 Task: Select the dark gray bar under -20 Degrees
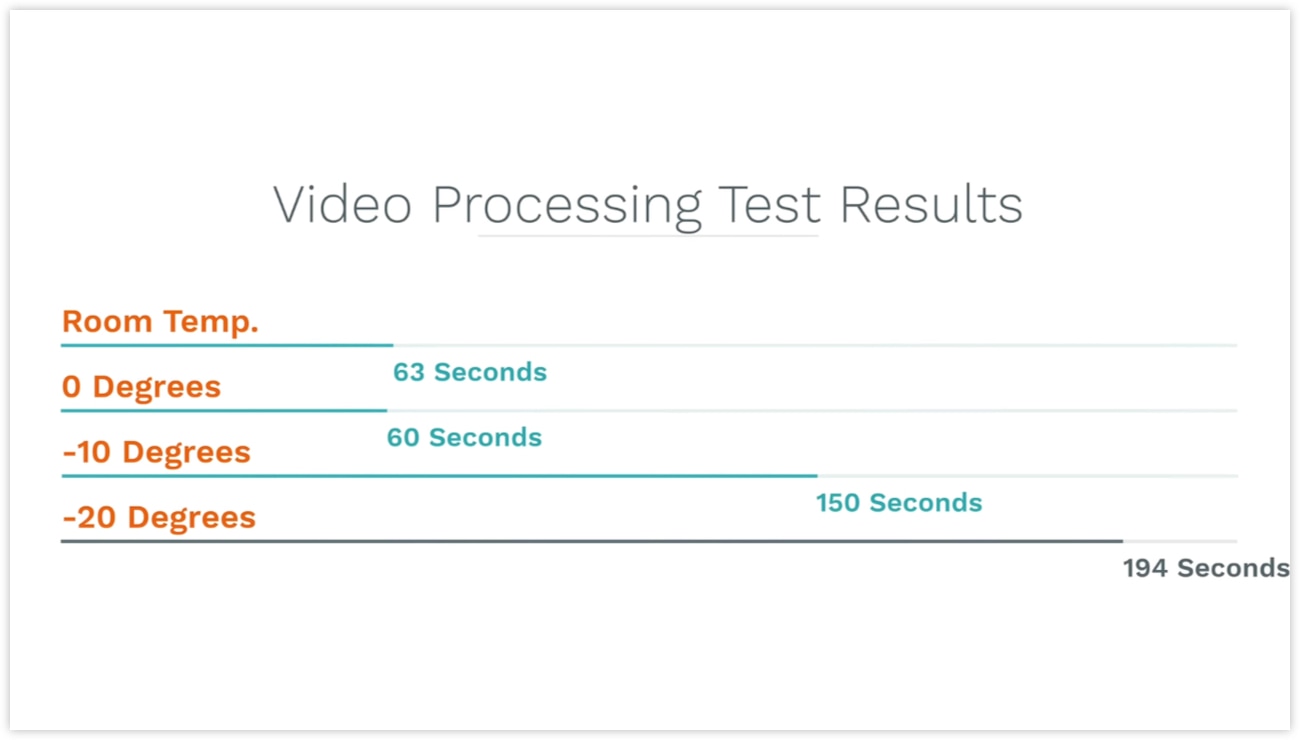592,541
